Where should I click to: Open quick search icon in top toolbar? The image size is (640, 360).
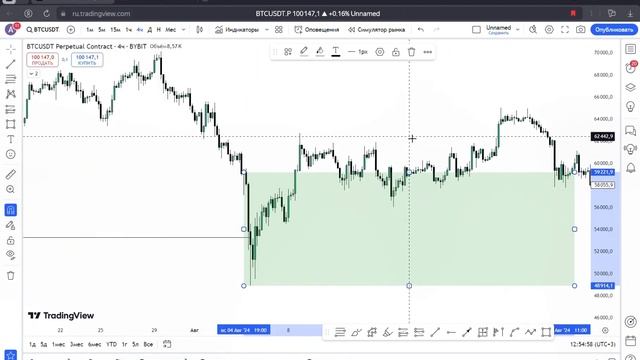pos(533,29)
